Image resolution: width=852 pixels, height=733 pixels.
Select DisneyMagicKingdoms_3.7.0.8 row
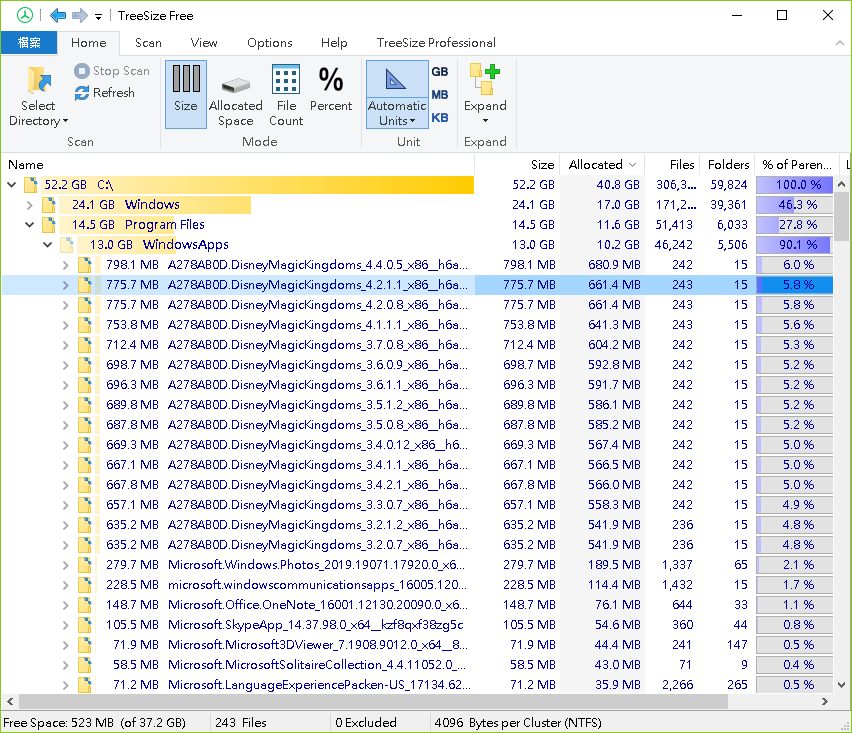point(418,345)
